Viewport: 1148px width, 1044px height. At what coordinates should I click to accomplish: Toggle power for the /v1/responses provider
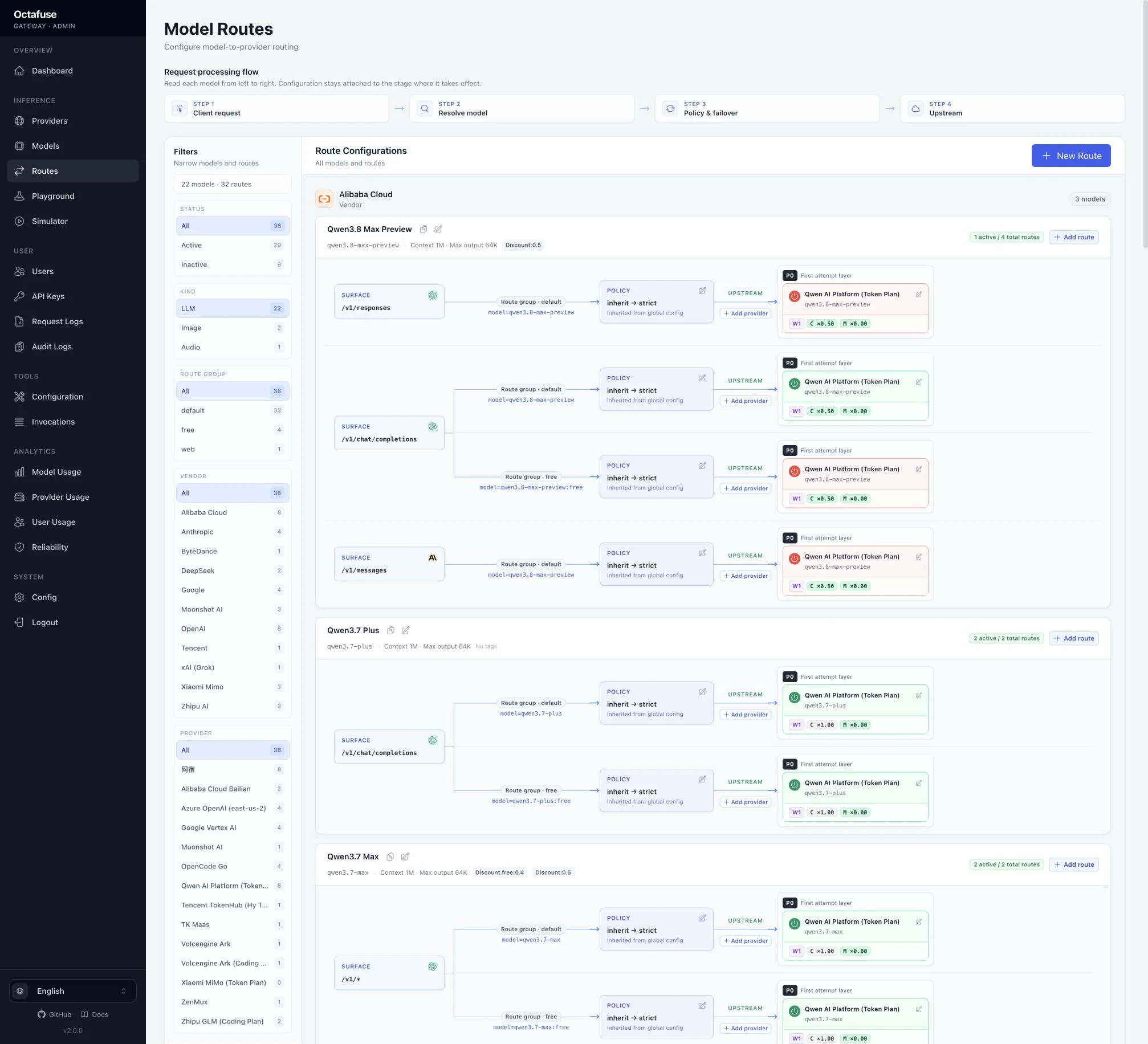click(795, 296)
